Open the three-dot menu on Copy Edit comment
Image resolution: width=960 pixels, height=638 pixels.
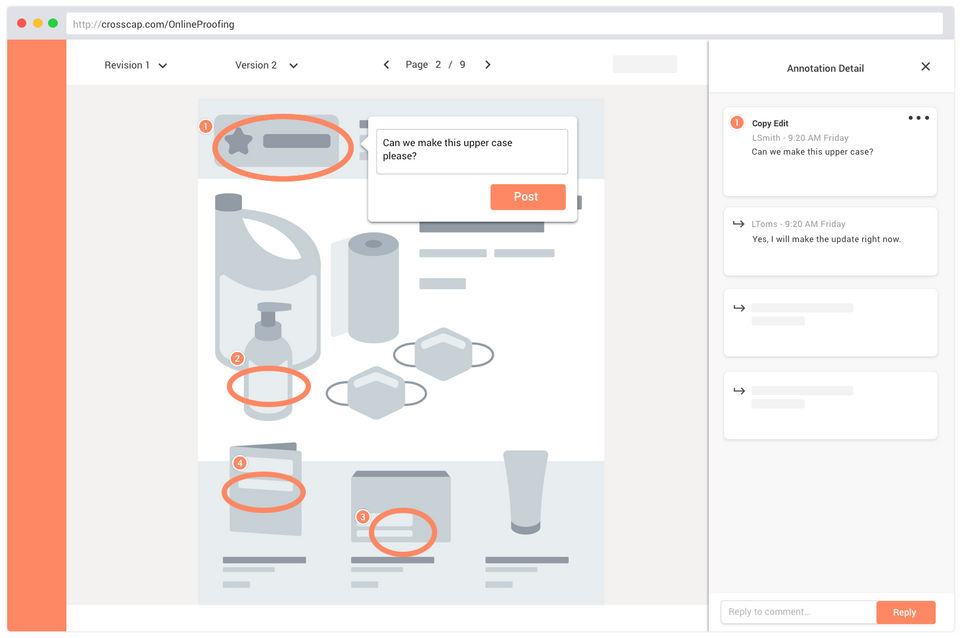pos(918,118)
